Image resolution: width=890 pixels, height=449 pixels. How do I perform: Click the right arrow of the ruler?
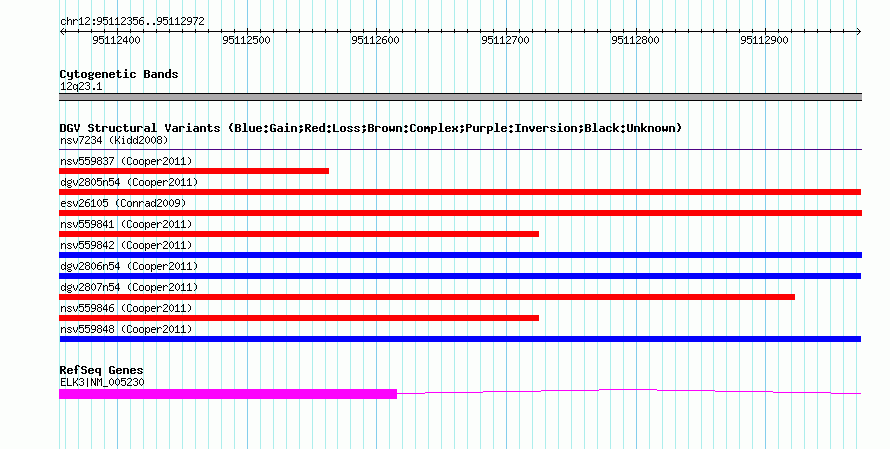click(x=858, y=32)
